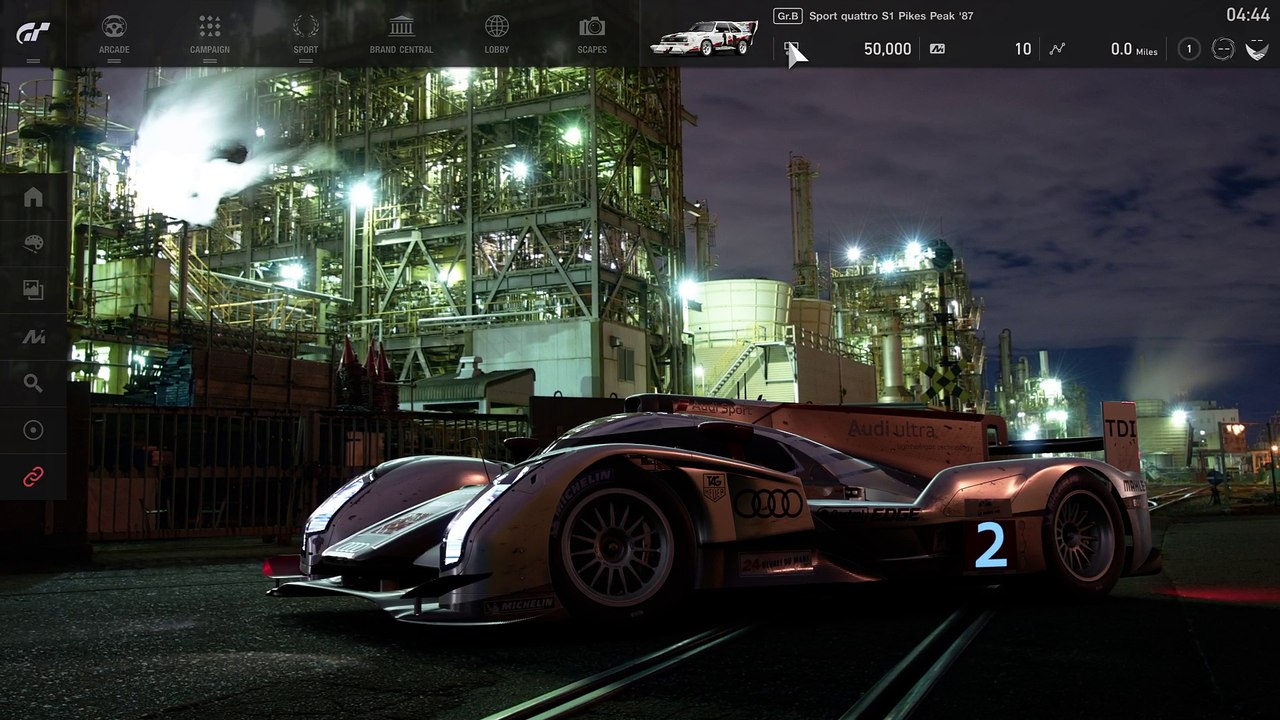Click the Gran Turismo GT logo
The width and height of the screenshot is (1280, 720).
(x=33, y=32)
